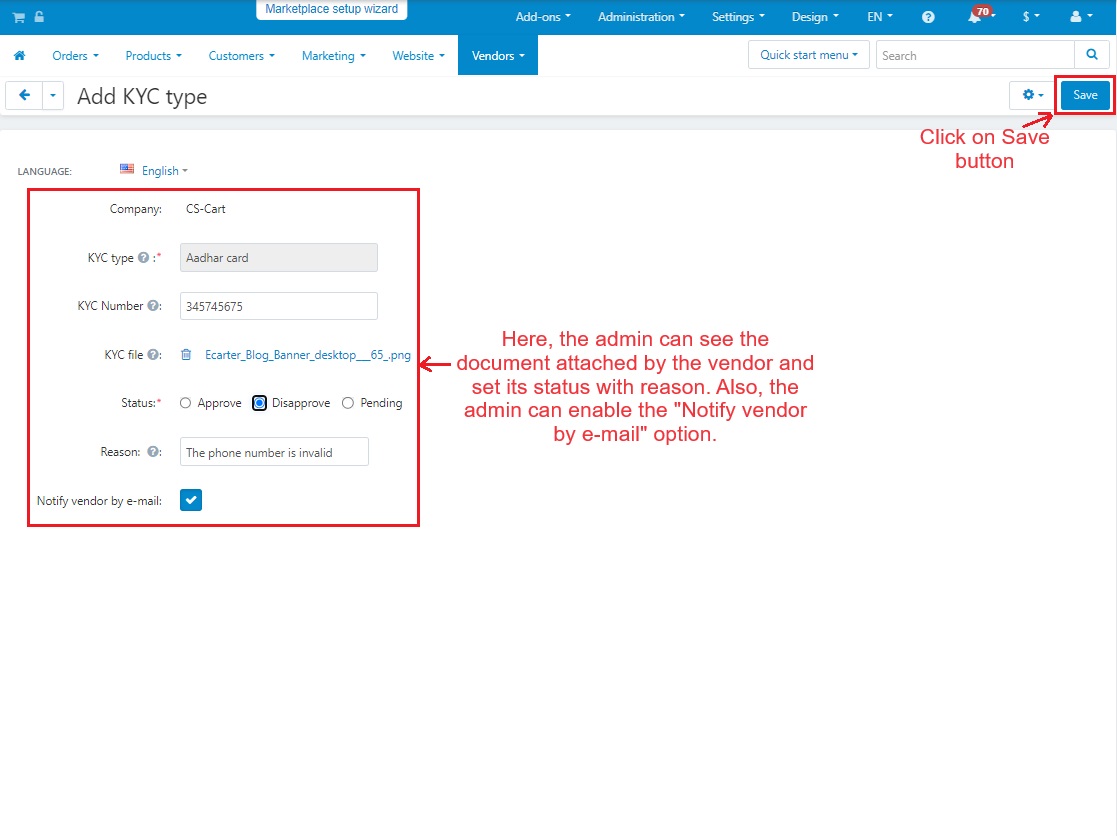Click the Save button
1117x836 pixels.
point(1085,95)
